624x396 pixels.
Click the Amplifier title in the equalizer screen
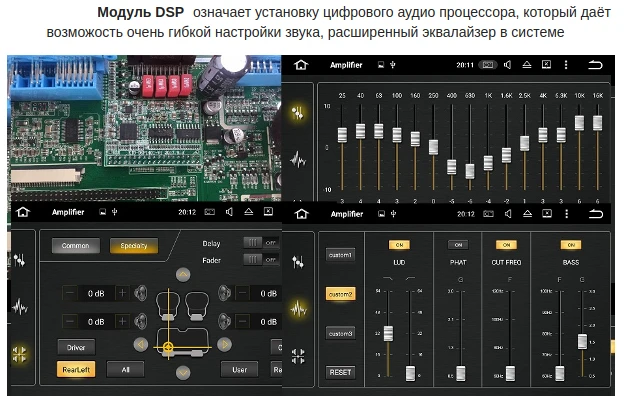coord(346,65)
